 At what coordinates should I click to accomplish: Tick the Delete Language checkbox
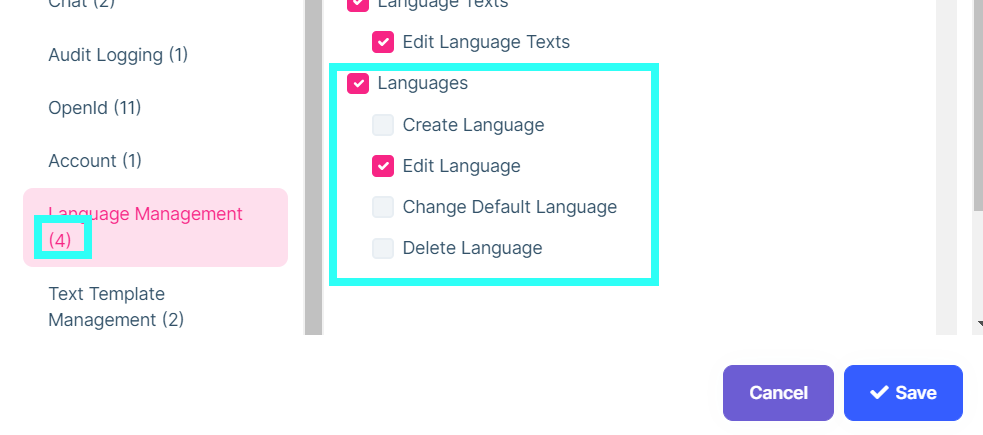[383, 248]
